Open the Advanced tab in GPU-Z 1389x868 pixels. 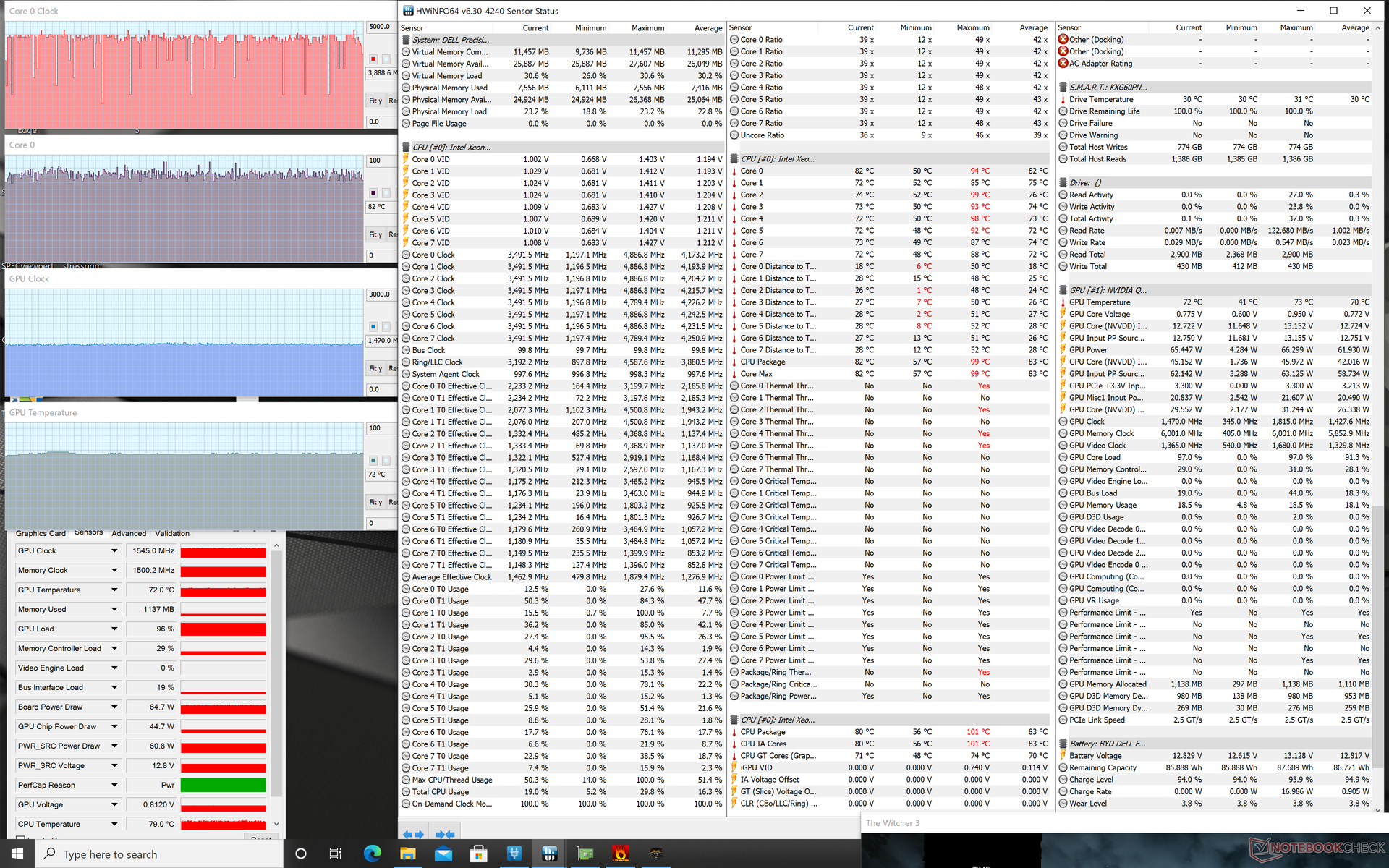click(x=129, y=534)
